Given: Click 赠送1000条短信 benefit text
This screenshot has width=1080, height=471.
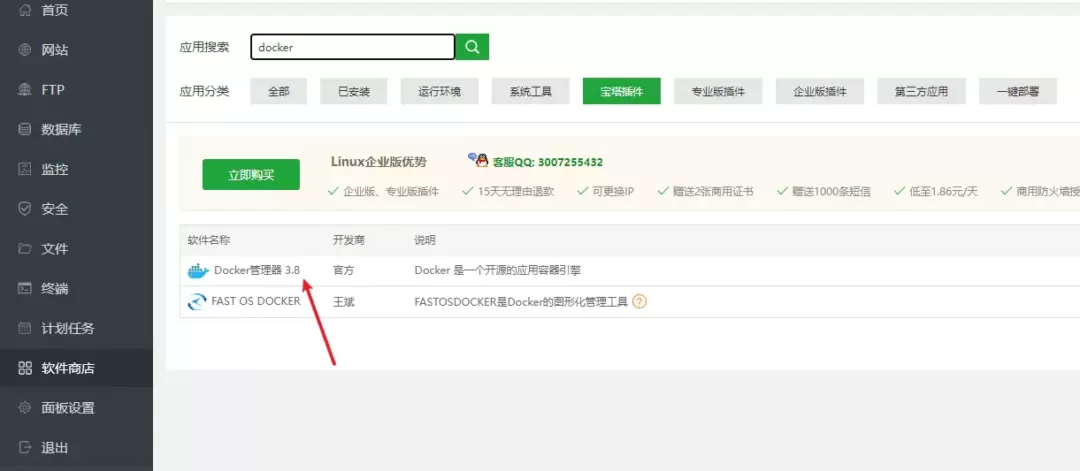Looking at the screenshot, I should point(831,191).
